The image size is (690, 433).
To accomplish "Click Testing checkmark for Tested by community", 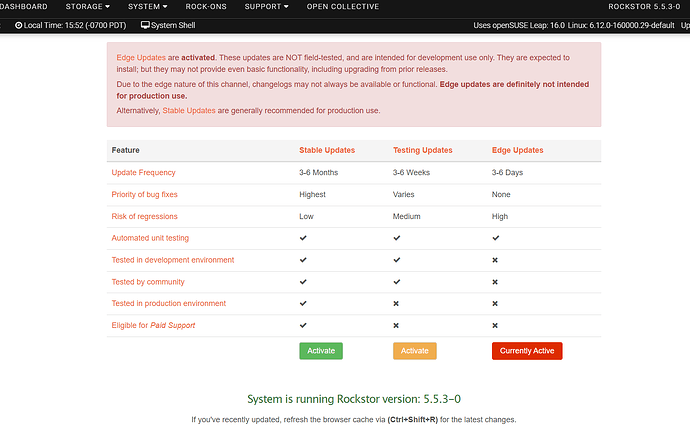I will (x=397, y=282).
